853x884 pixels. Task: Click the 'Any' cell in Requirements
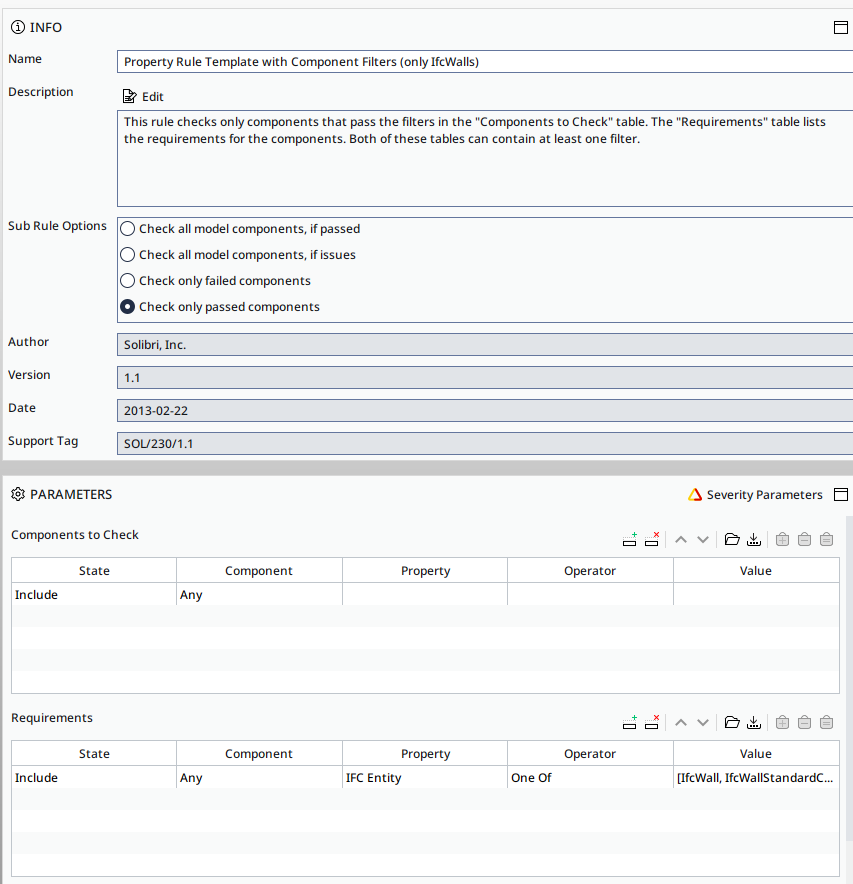(259, 777)
